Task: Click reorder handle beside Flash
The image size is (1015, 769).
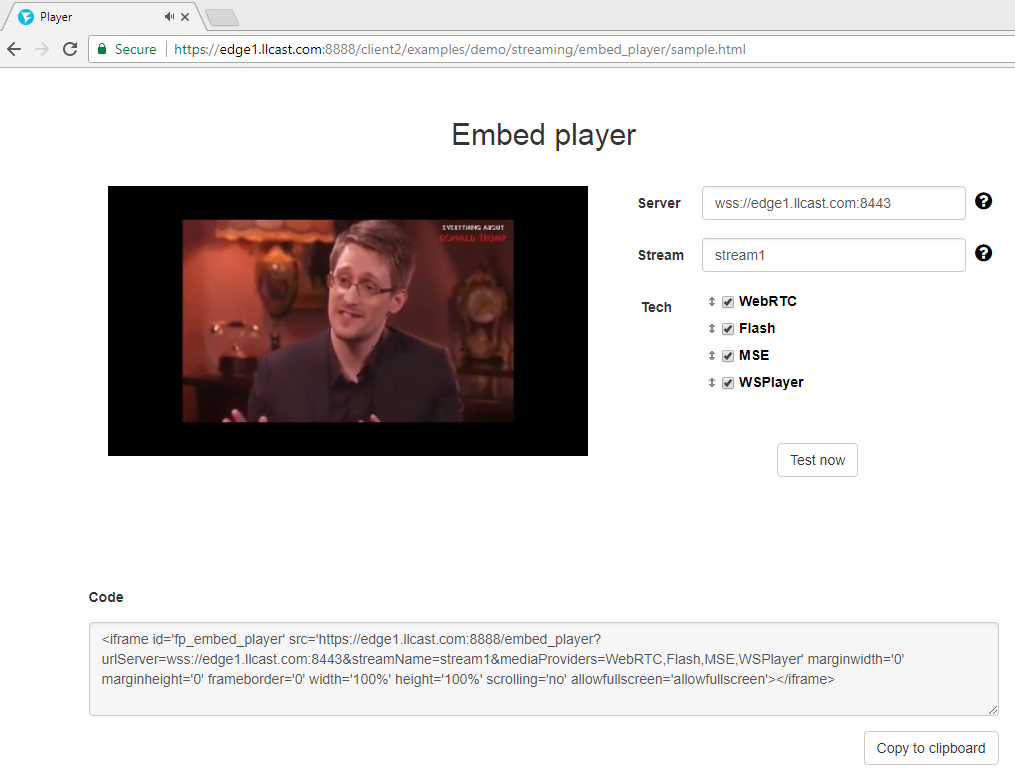Action: click(x=711, y=329)
